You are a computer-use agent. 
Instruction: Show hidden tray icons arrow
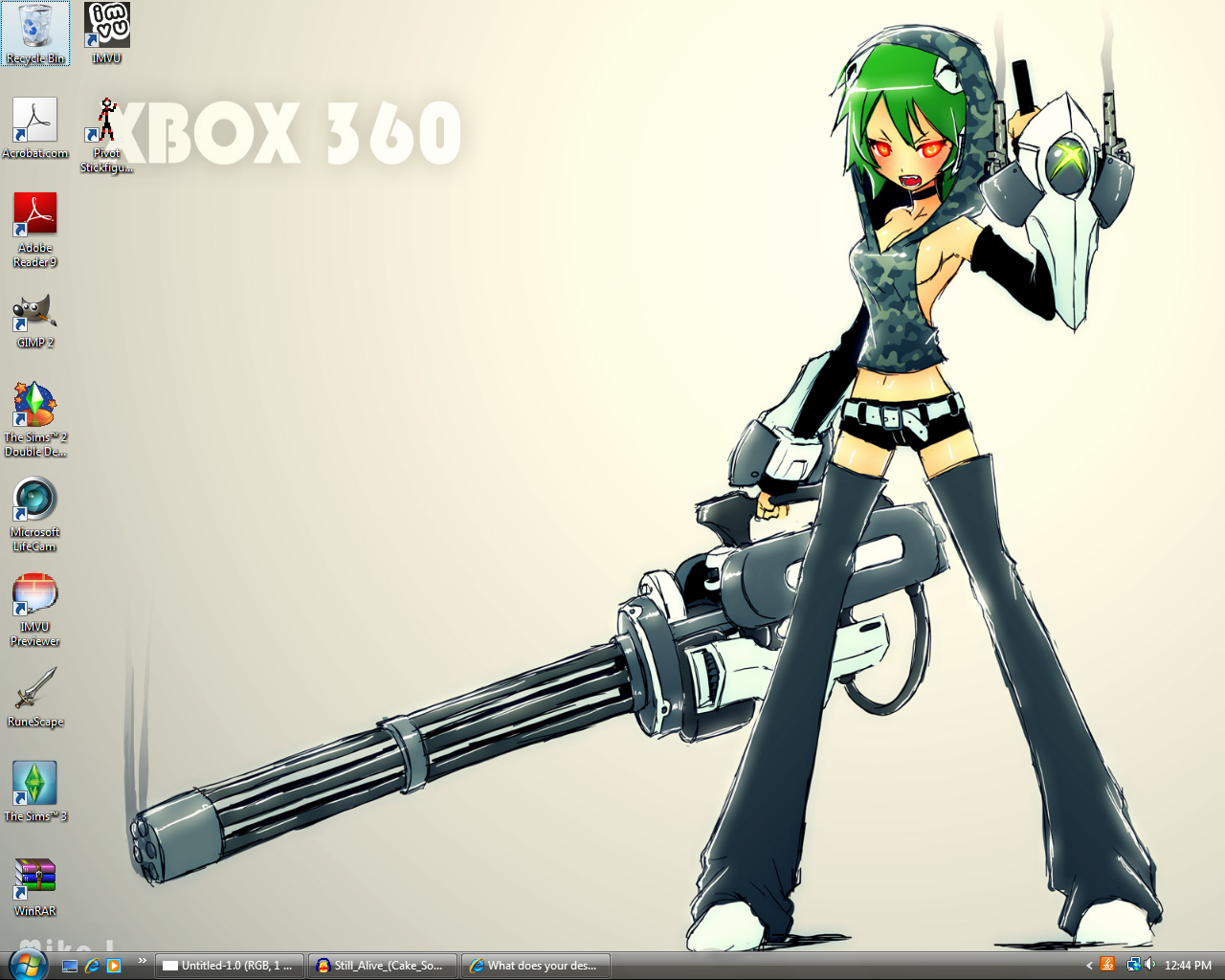(1089, 966)
